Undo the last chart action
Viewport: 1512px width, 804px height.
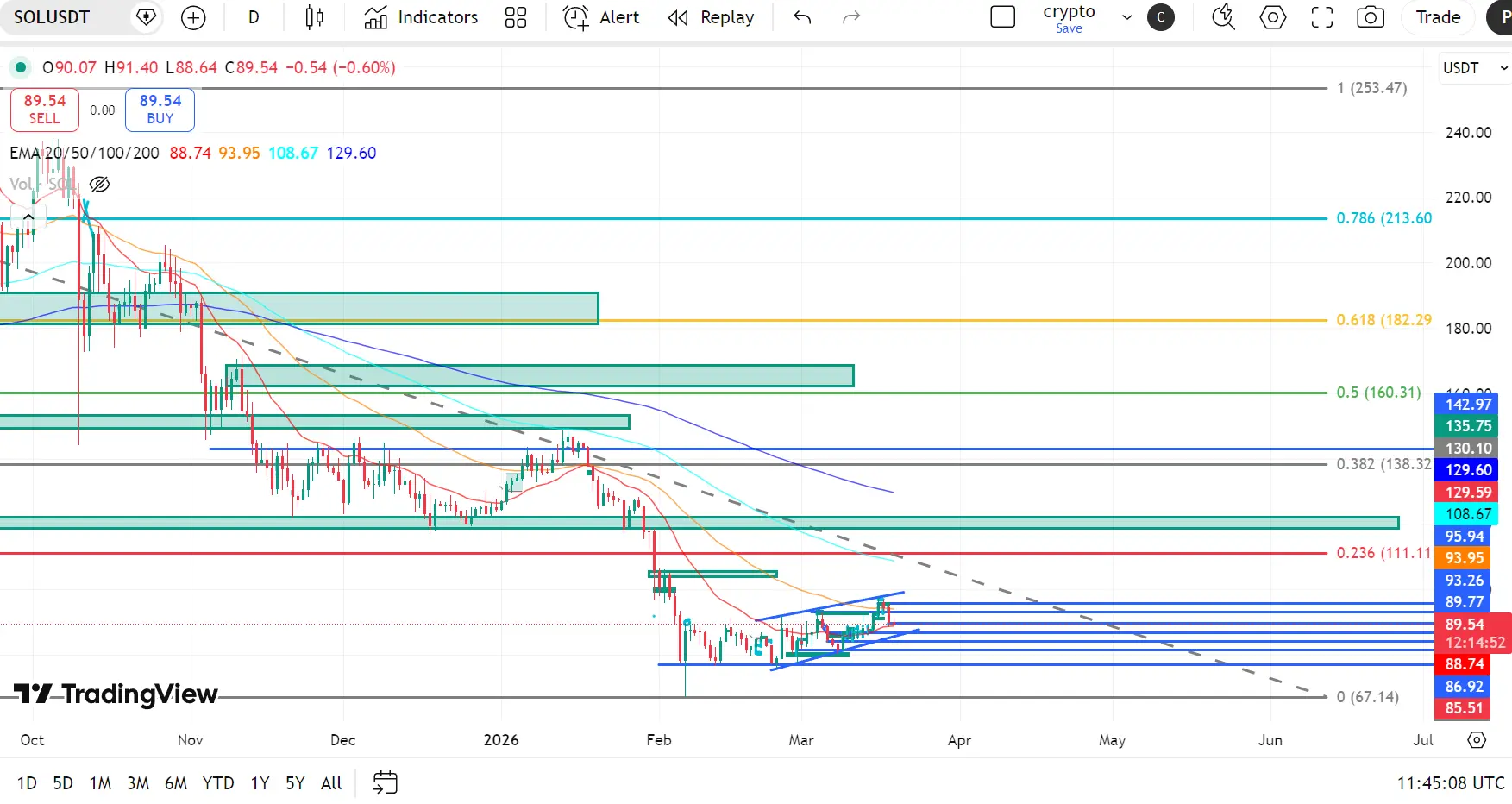(802, 17)
